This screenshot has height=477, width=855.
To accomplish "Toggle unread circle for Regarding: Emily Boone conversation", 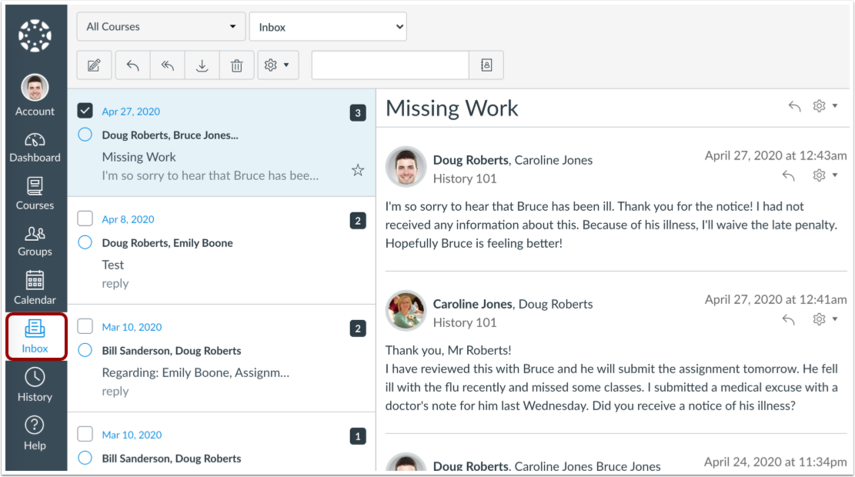I will tap(85, 349).
